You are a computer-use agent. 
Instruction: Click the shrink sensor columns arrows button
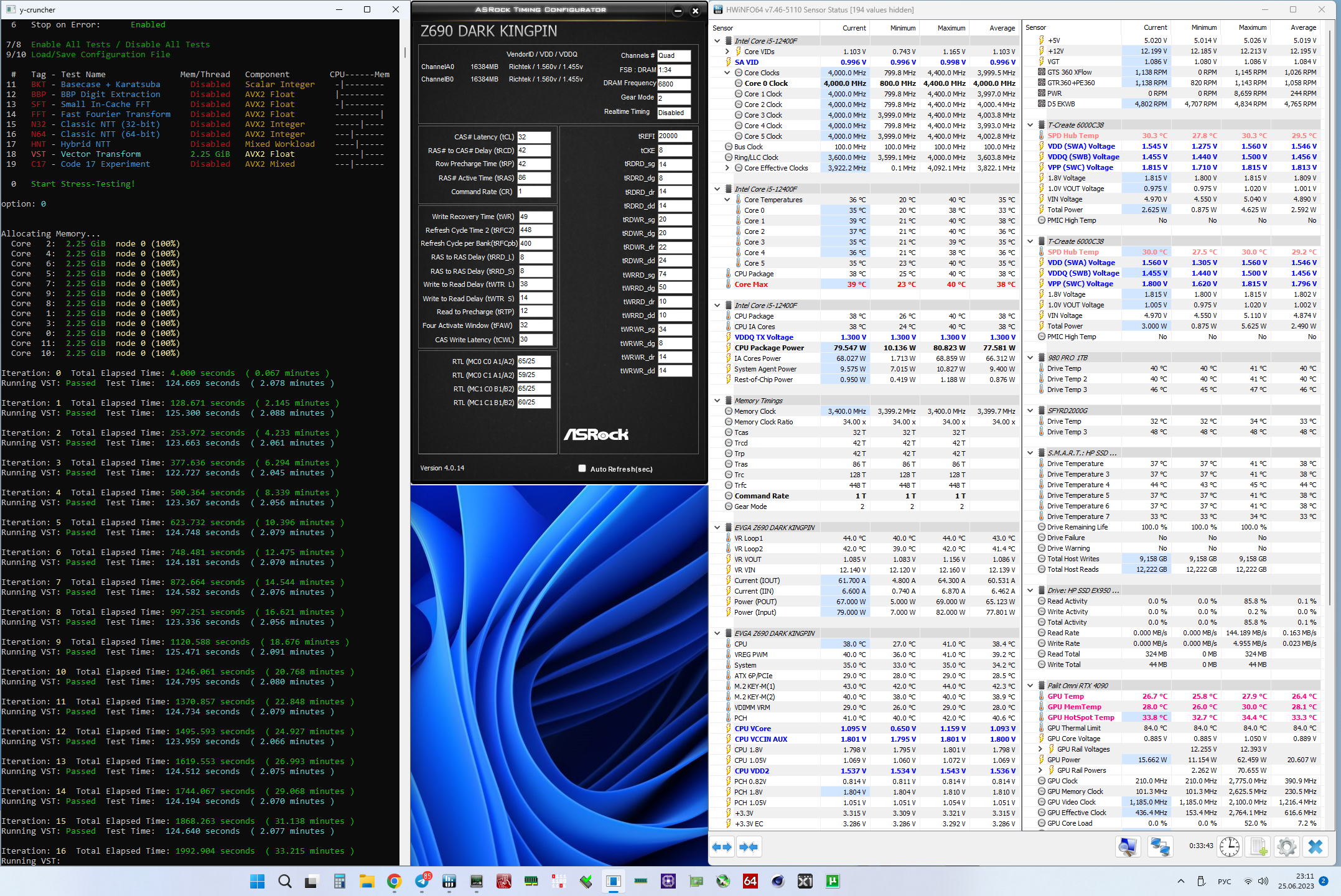(749, 847)
